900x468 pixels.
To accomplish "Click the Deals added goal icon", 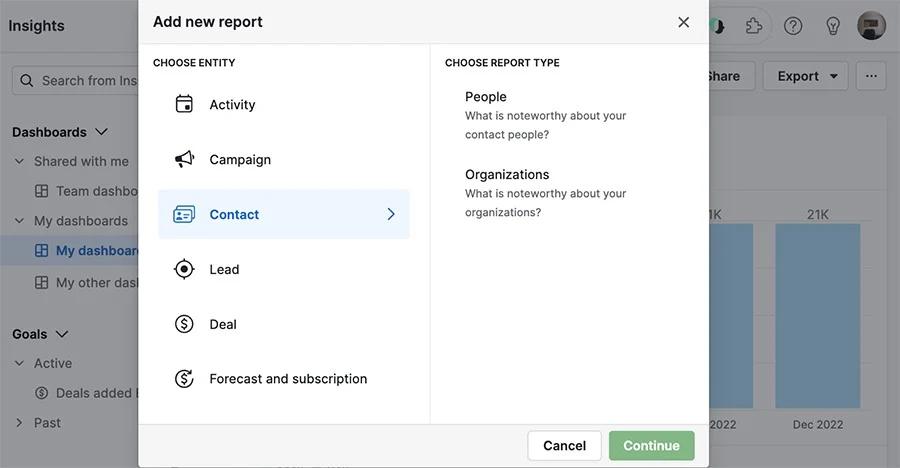I will click(x=41, y=393).
